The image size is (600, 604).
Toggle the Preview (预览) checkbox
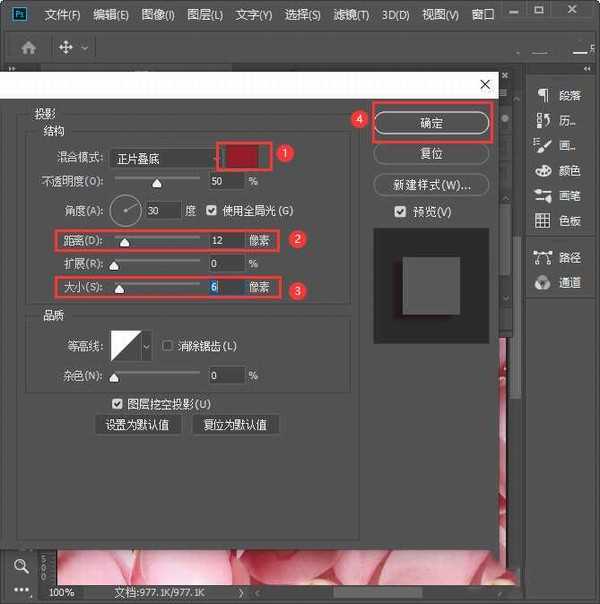(x=400, y=211)
